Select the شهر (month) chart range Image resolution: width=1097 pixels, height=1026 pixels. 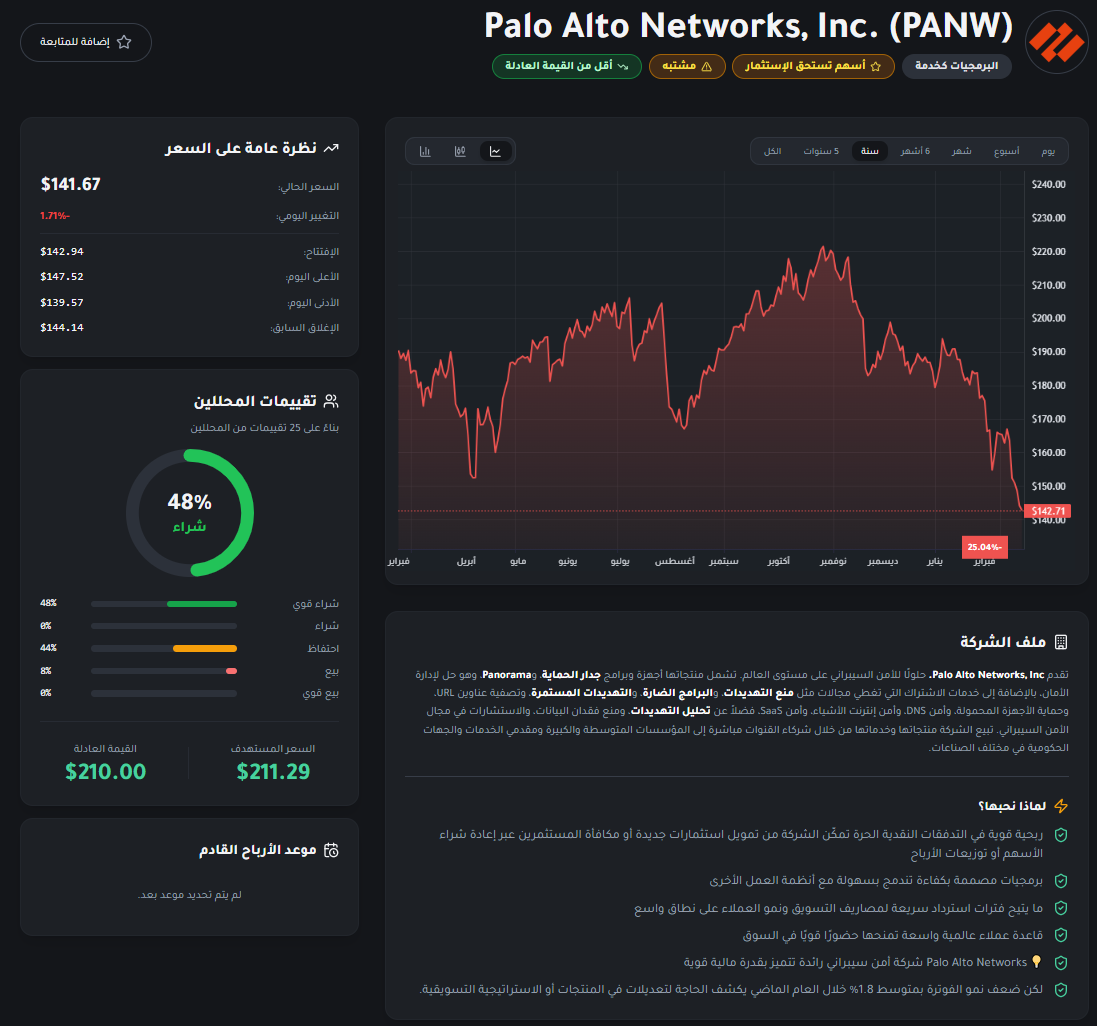click(x=961, y=151)
